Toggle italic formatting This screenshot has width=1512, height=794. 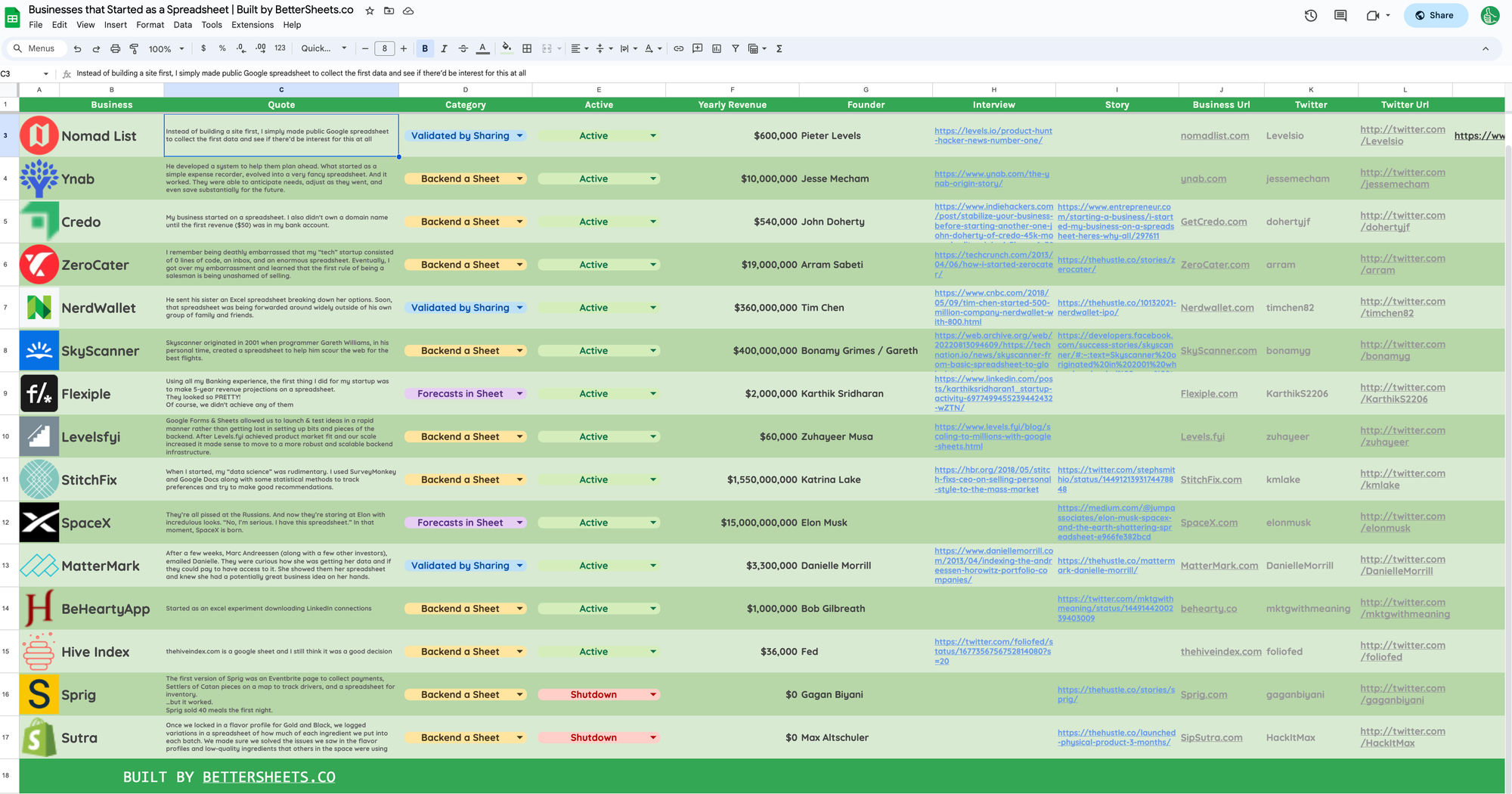pos(444,48)
